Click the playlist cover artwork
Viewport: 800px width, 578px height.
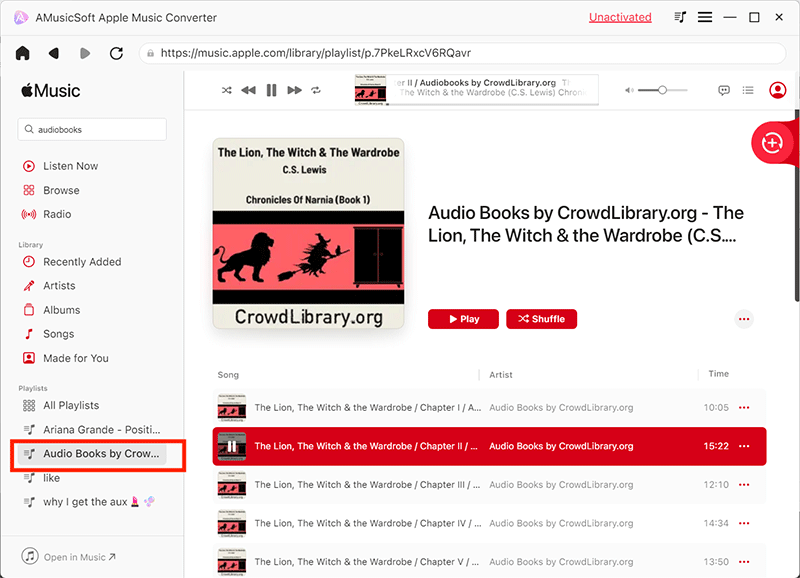308,233
